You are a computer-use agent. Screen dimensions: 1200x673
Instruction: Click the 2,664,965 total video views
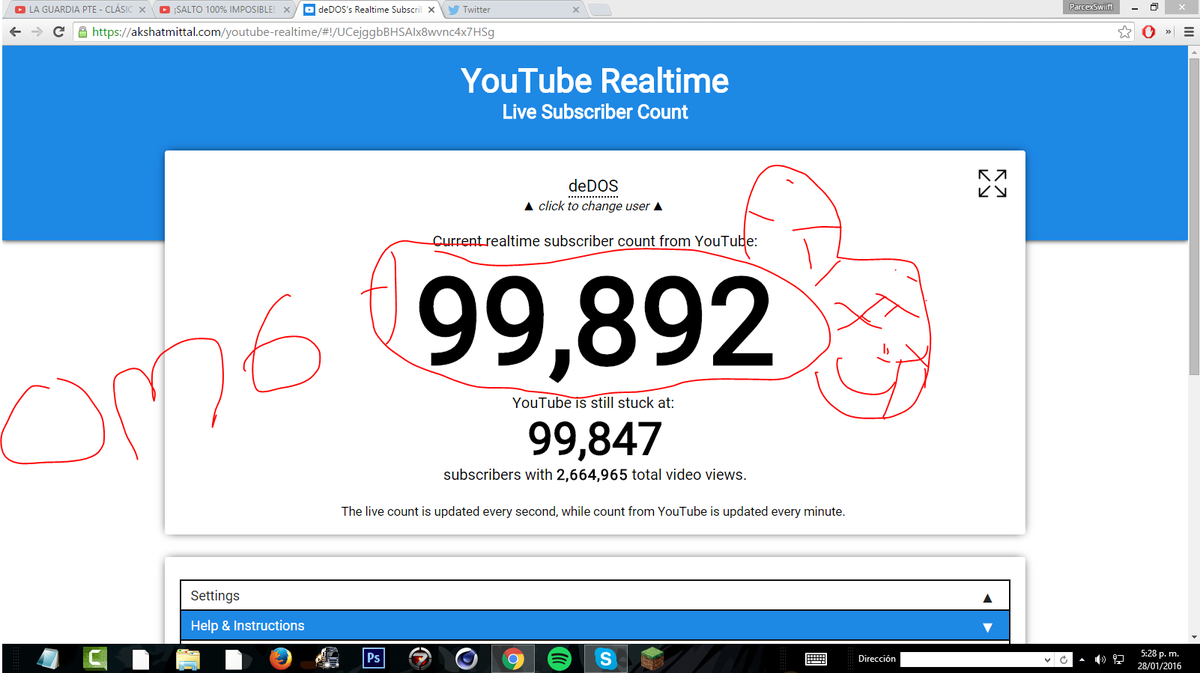tap(592, 475)
